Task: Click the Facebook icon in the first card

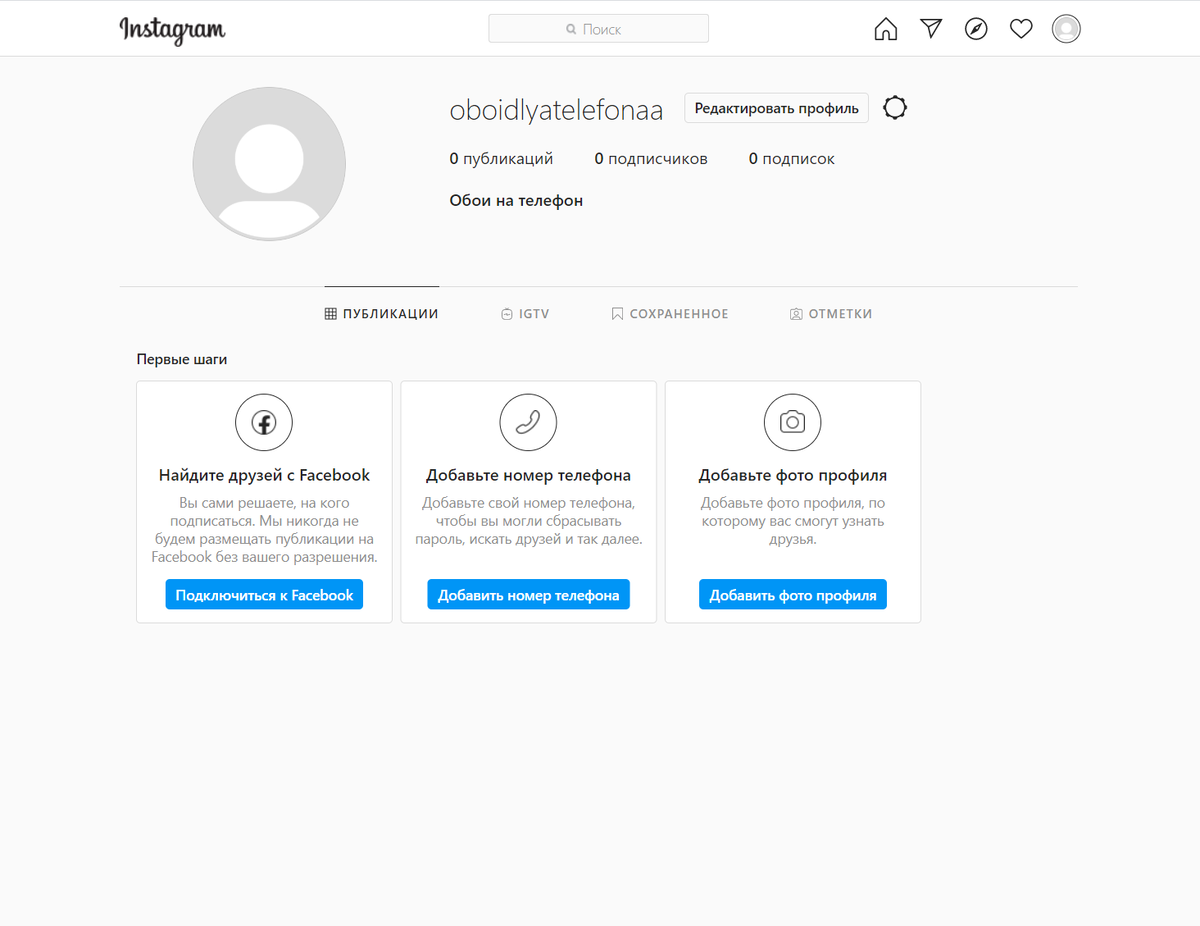Action: [x=263, y=422]
